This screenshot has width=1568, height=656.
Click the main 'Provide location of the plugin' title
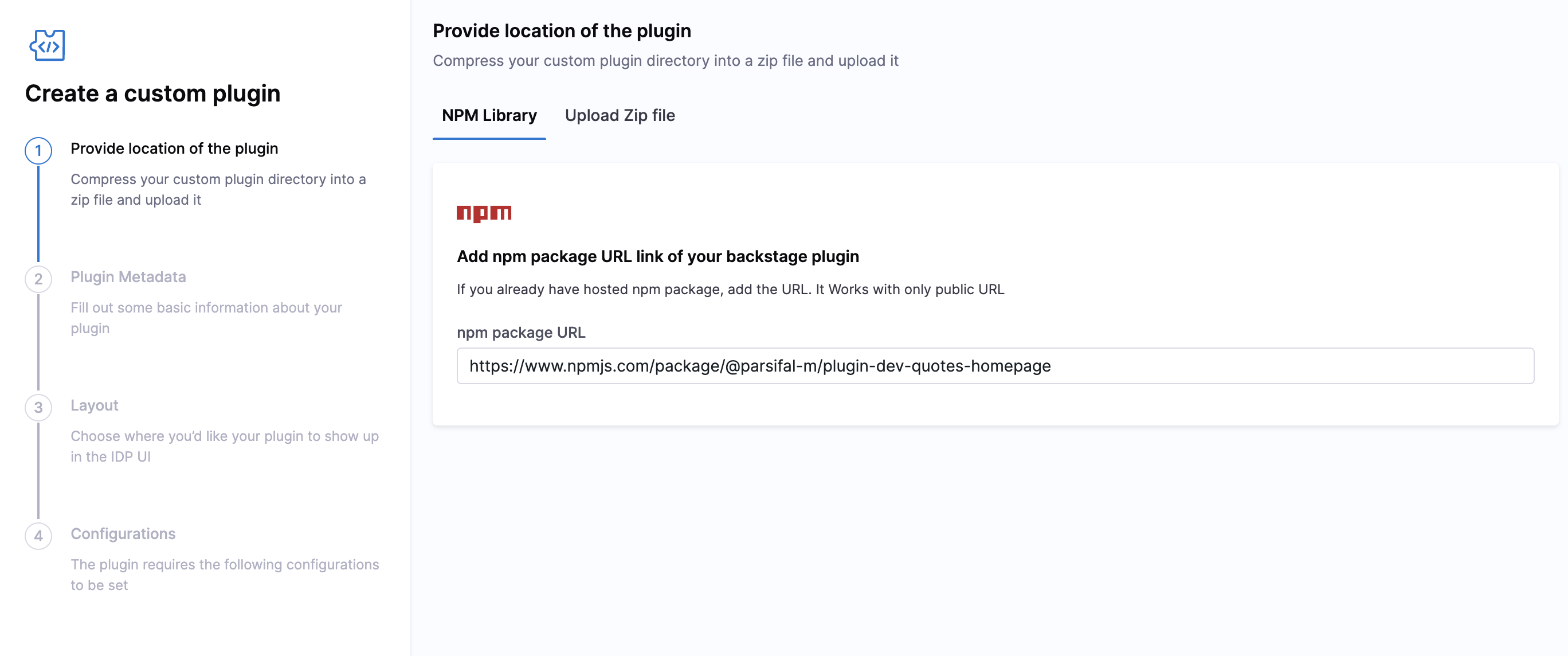[561, 30]
